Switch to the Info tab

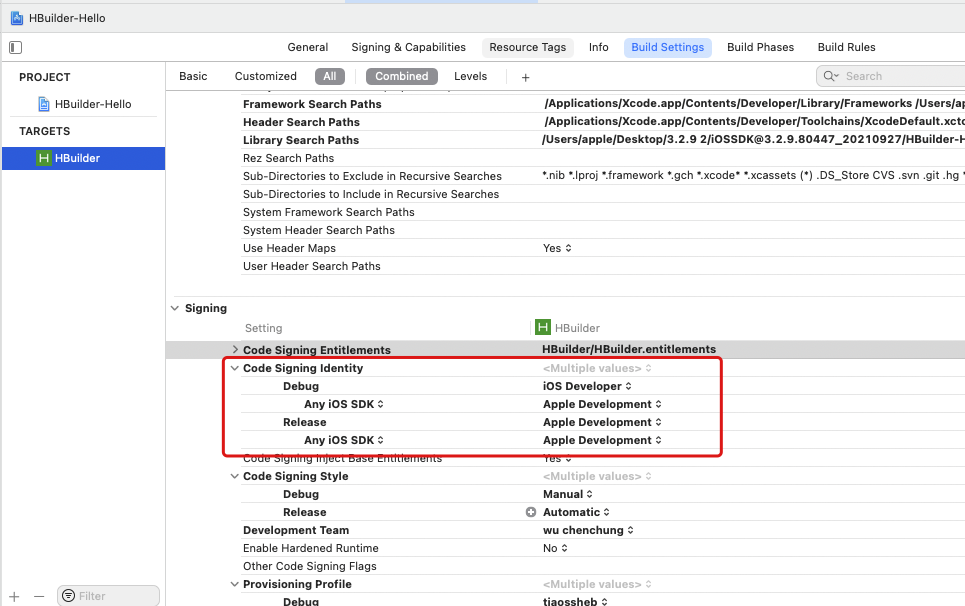click(x=598, y=47)
